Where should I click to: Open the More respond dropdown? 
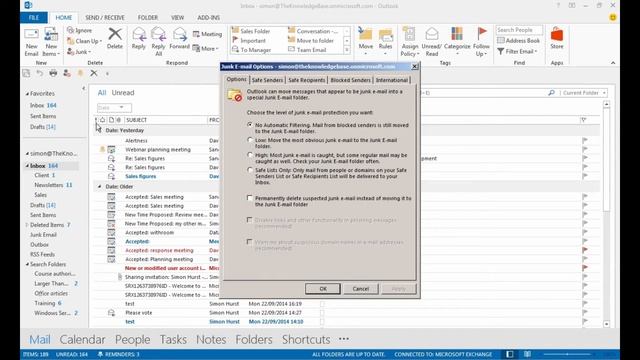(x=206, y=49)
